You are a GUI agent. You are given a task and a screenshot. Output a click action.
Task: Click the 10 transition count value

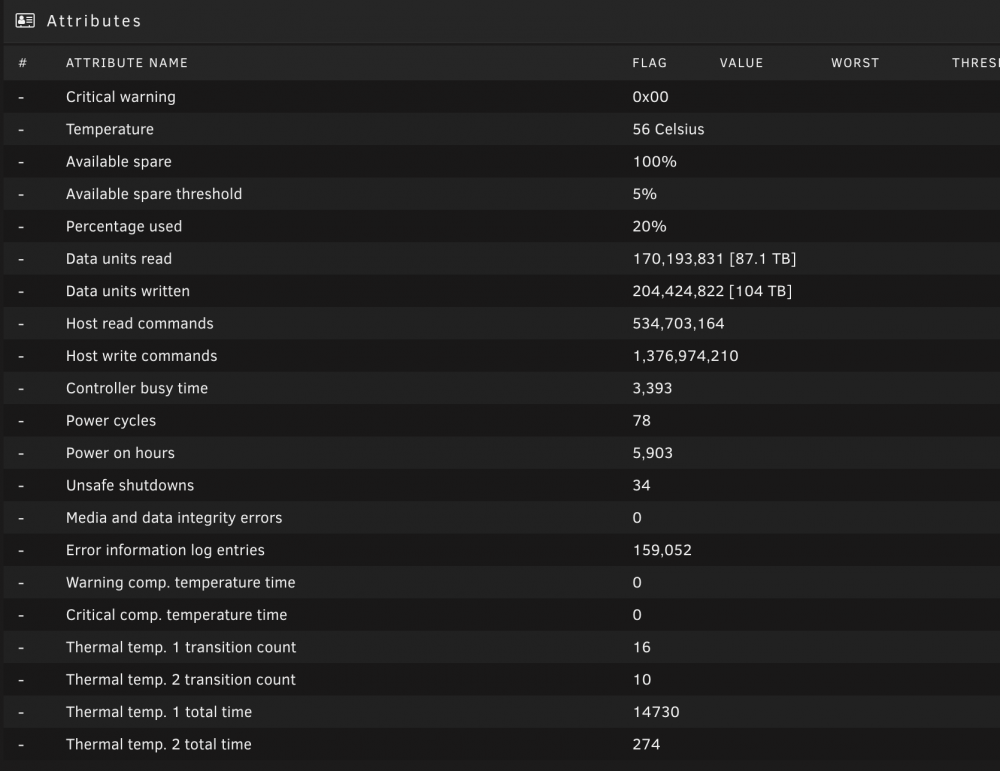[642, 680]
